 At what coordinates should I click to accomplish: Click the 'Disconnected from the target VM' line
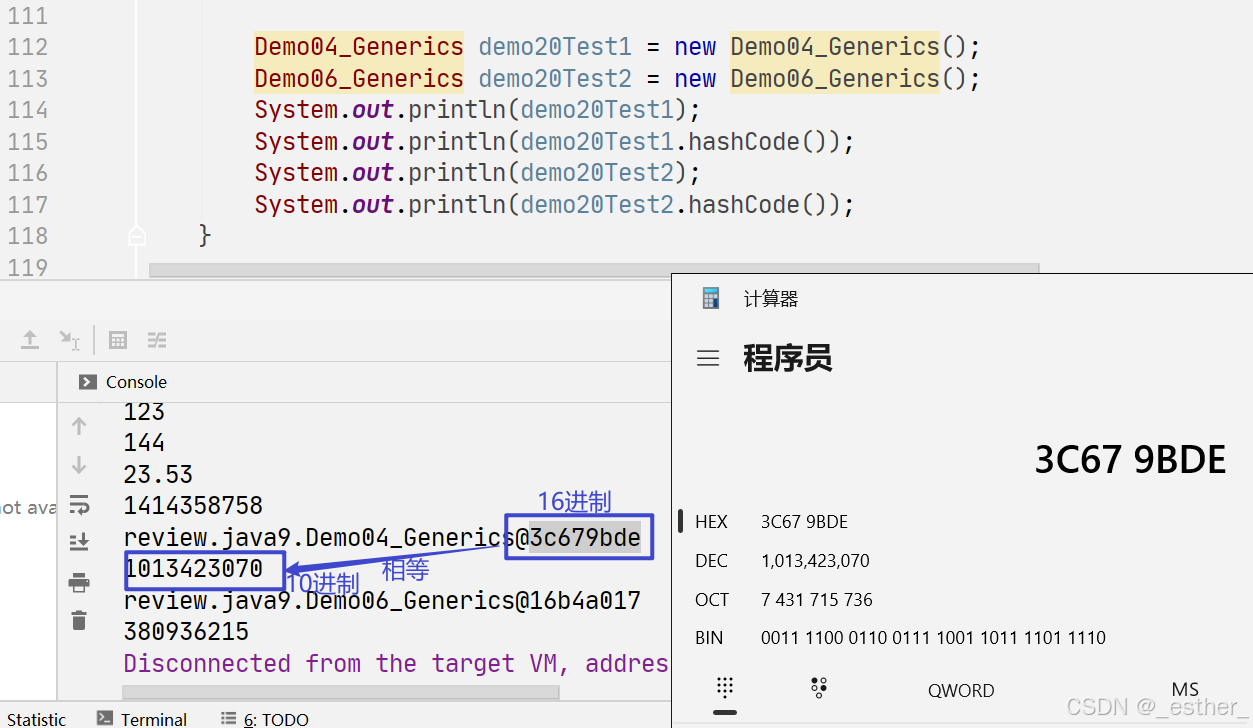click(396, 664)
